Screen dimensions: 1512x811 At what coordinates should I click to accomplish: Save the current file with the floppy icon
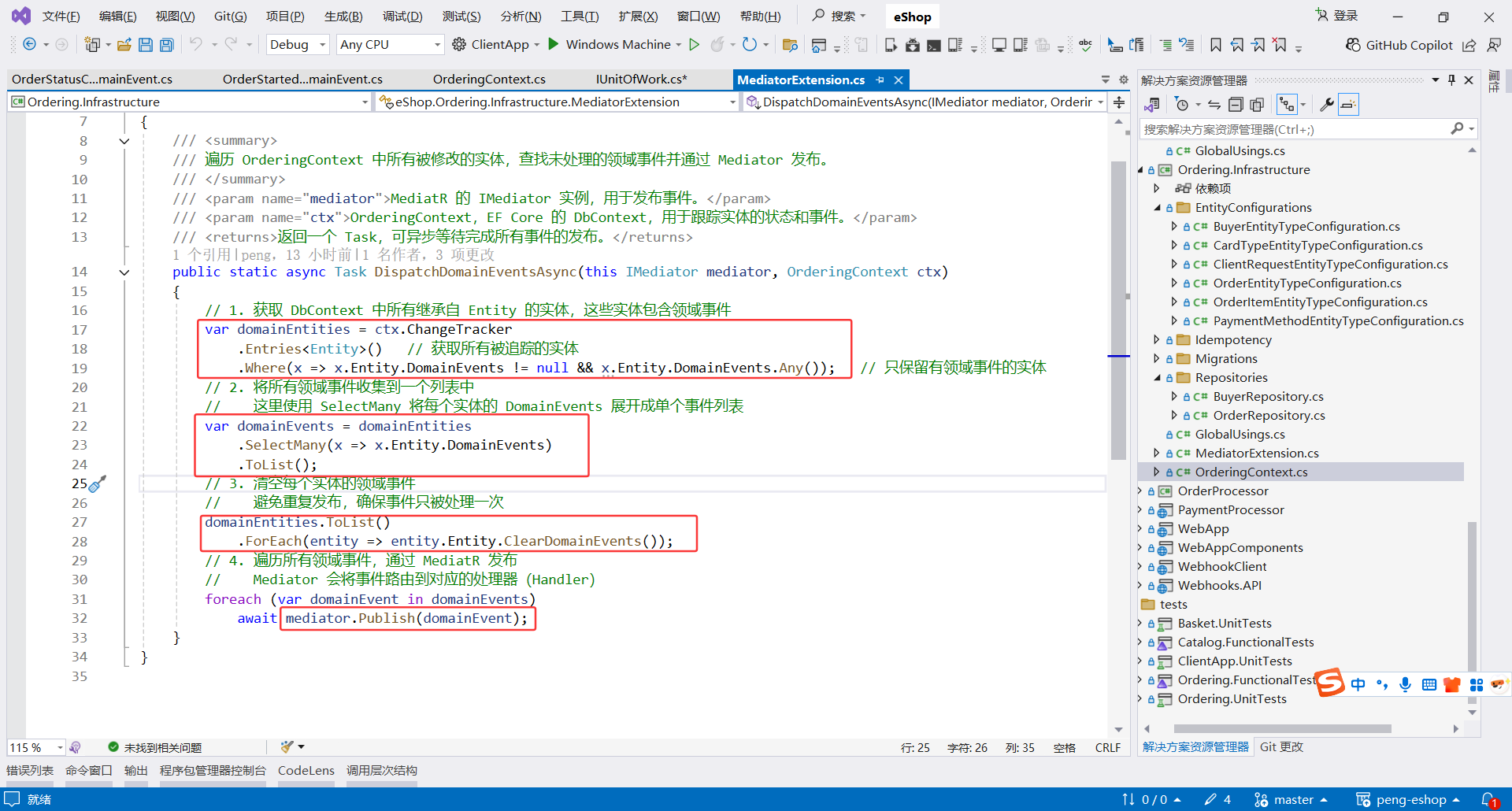(146, 45)
